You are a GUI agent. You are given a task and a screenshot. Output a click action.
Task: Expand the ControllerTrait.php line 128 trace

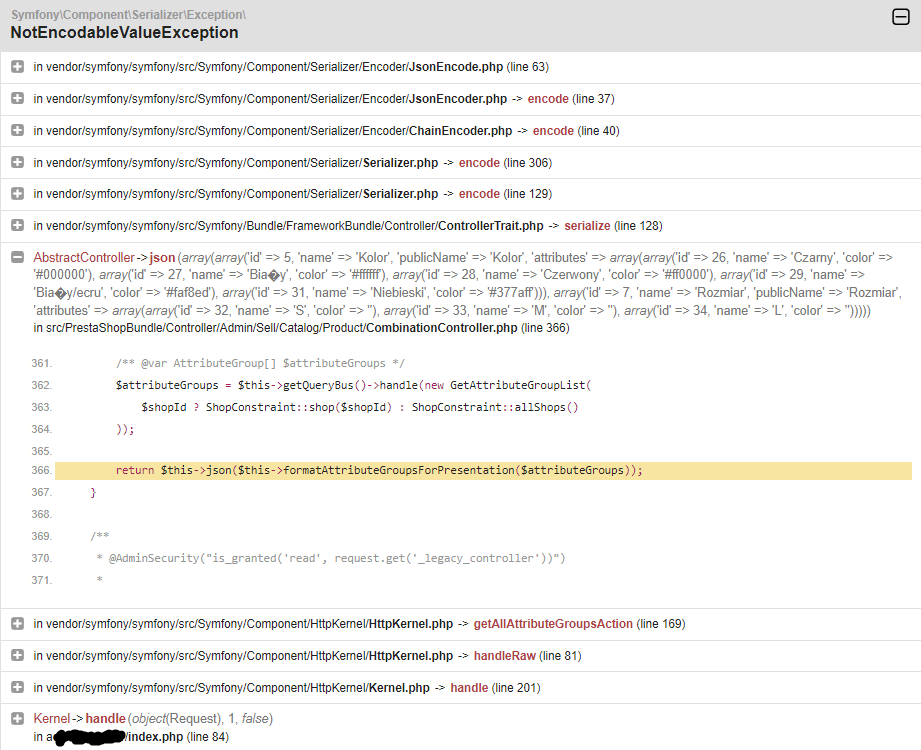point(18,225)
